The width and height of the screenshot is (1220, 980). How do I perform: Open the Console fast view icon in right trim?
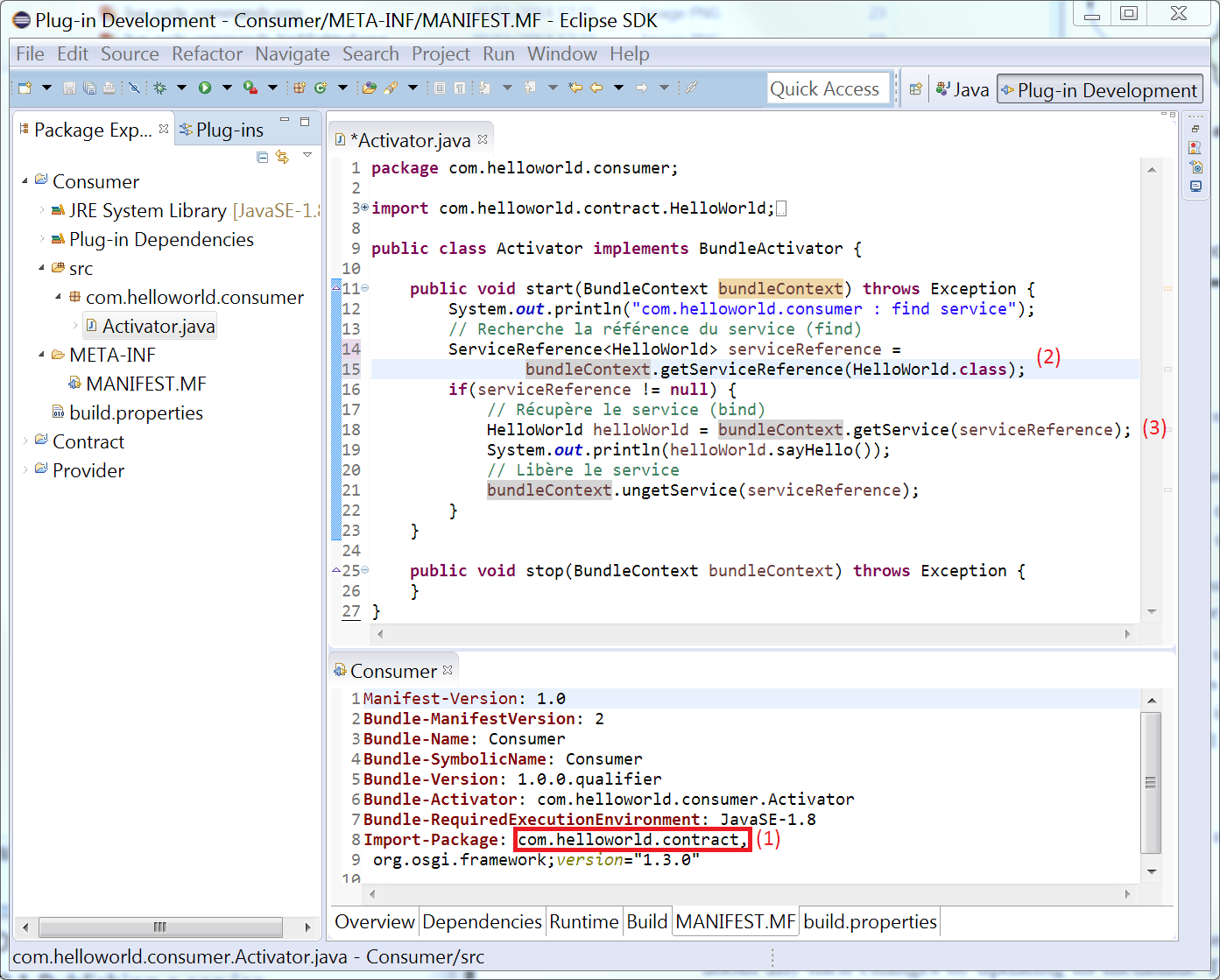(1195, 187)
